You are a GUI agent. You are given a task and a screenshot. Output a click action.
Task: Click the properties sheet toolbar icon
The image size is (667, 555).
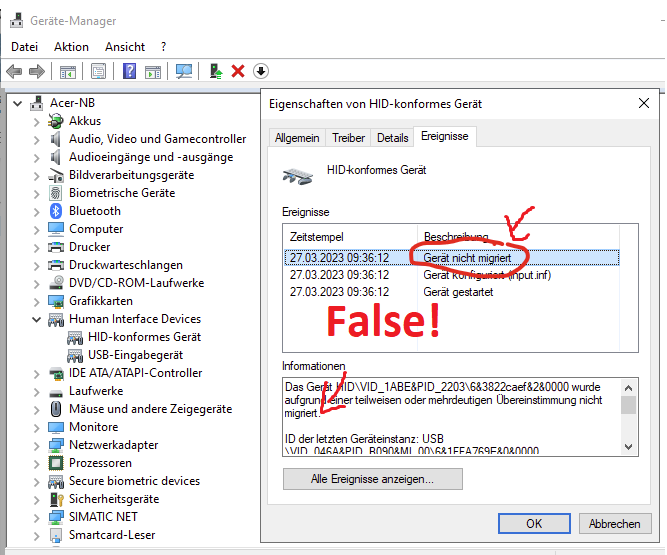coord(98,71)
